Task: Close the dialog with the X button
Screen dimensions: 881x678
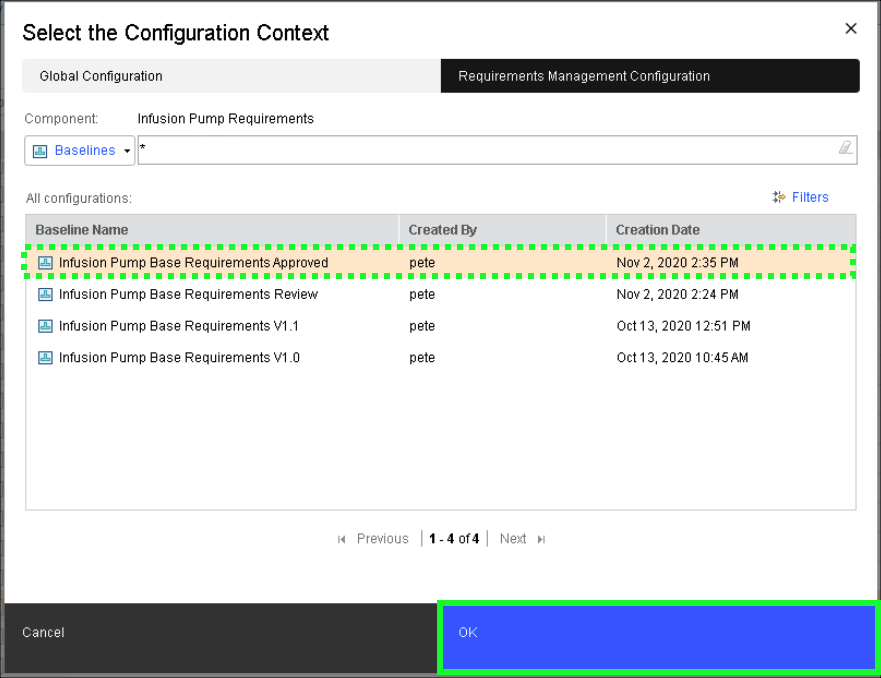Action: click(x=851, y=29)
